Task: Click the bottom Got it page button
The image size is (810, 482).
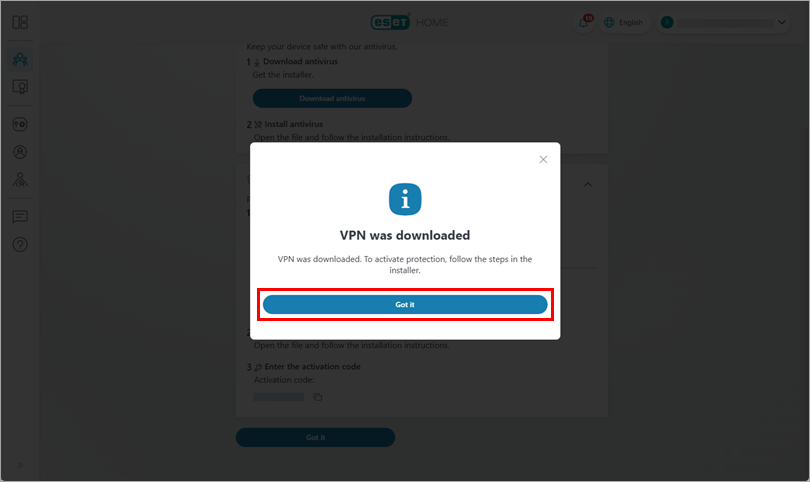Action: [x=315, y=437]
